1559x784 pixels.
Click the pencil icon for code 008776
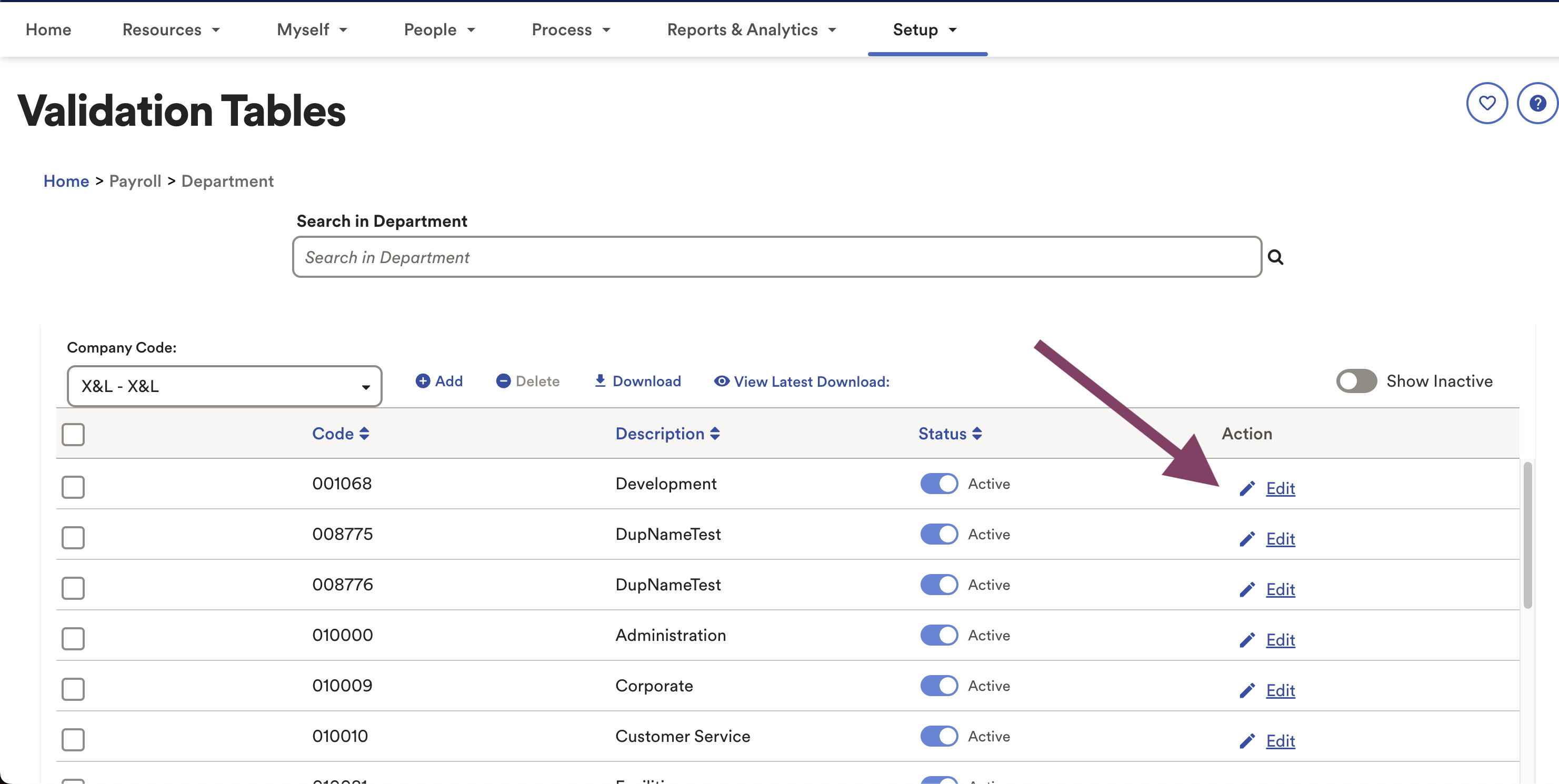(1247, 590)
